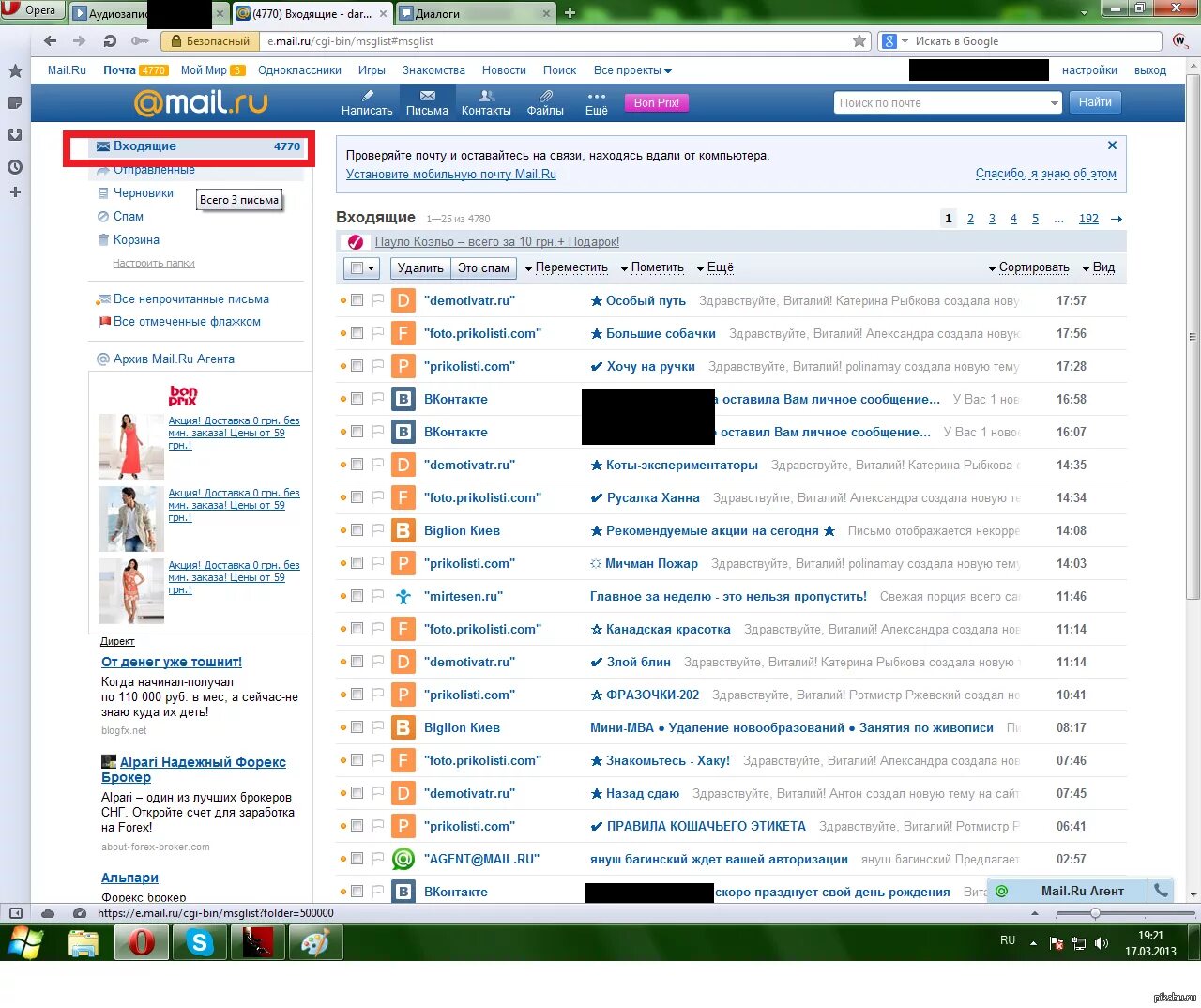Image resolution: width=1201 pixels, height=1008 pixels.
Task: Check the box for mirtesen.ru 11:46 message
Action: tap(357, 596)
